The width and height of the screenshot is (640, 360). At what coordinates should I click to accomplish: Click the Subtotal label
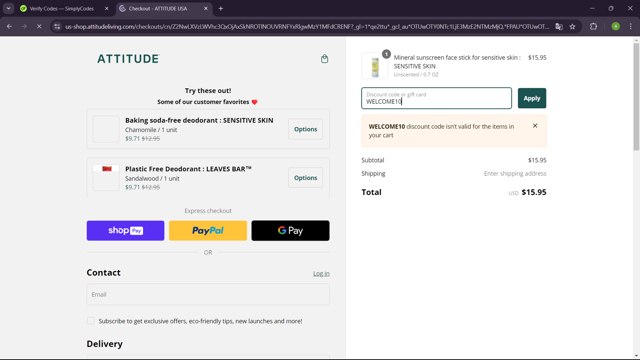tap(373, 160)
